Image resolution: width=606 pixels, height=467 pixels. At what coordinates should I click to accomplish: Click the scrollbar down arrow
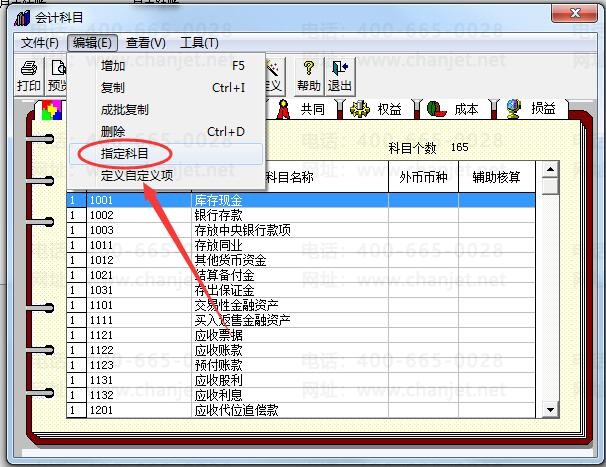point(550,409)
